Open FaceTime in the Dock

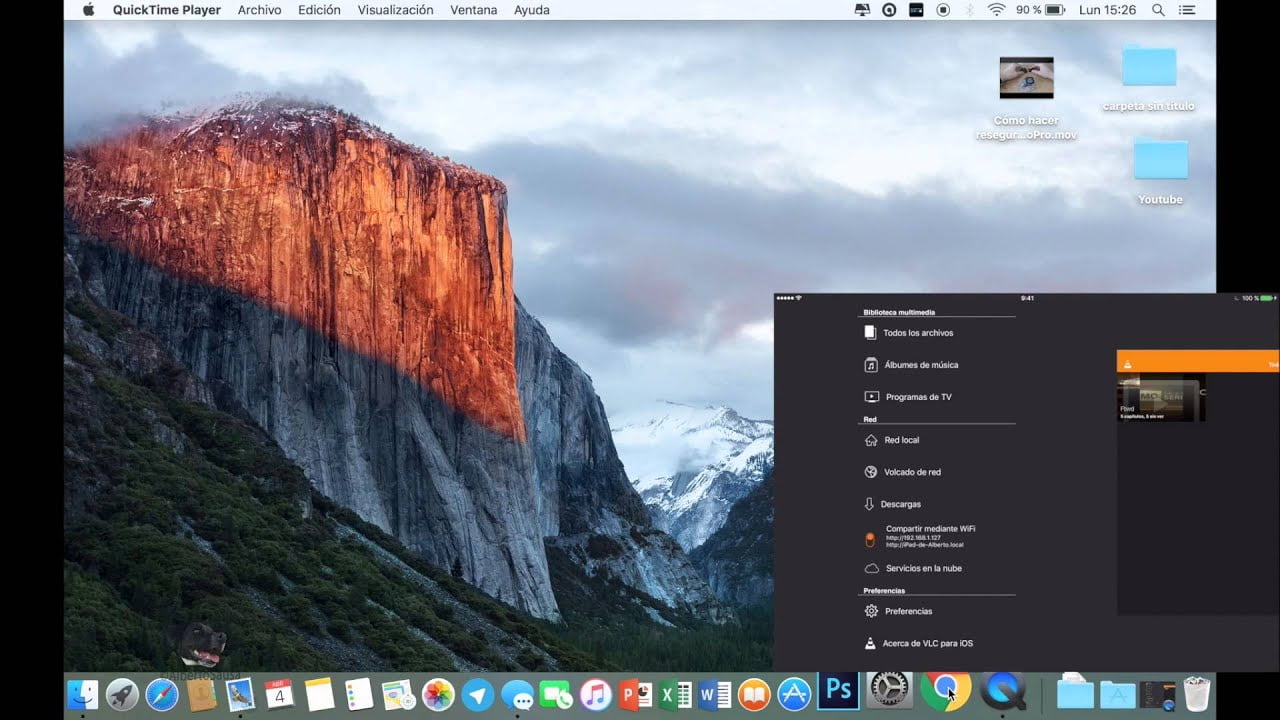point(556,693)
